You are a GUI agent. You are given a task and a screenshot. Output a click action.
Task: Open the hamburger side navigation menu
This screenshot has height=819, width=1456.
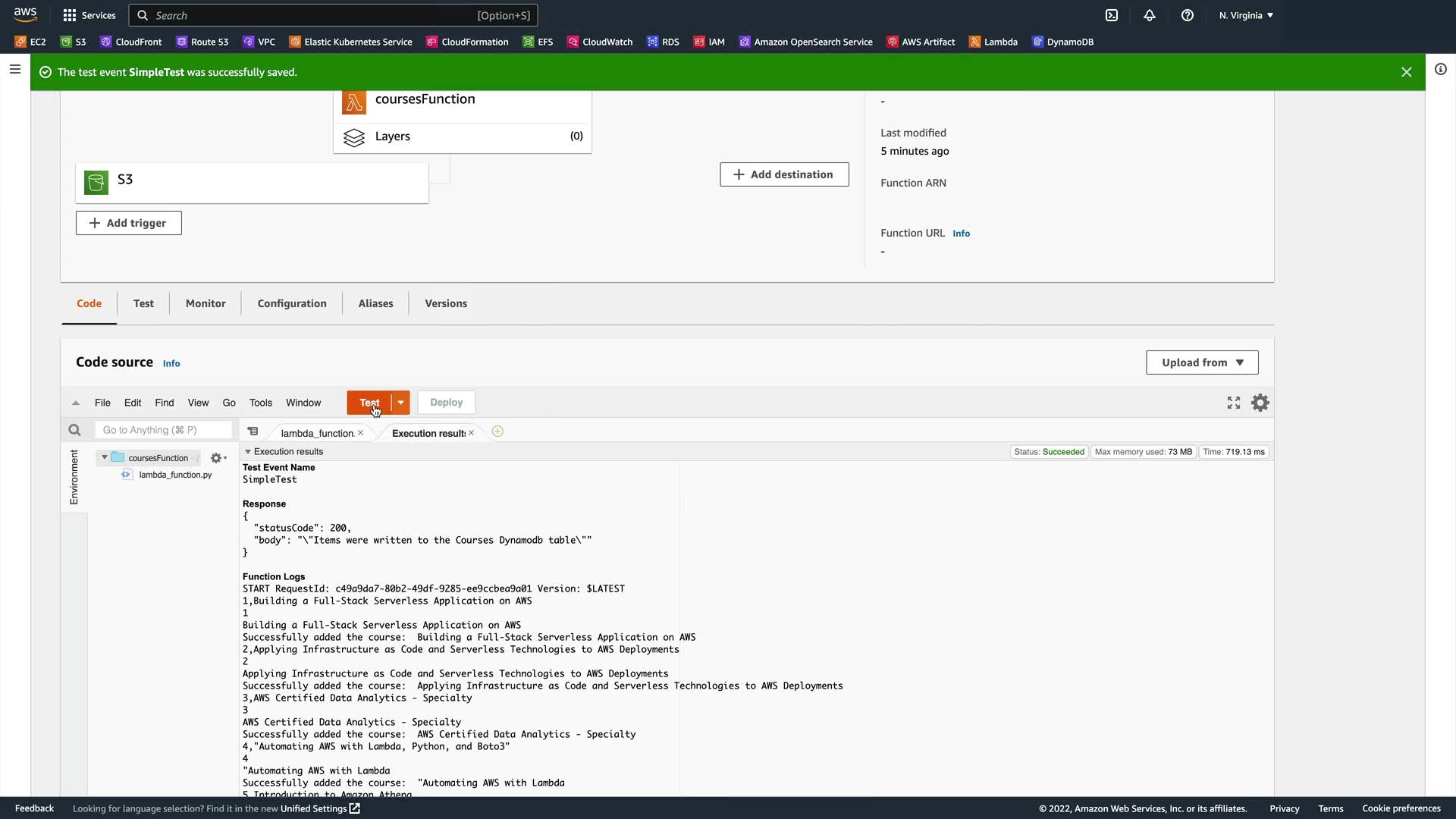pyautogui.click(x=14, y=70)
